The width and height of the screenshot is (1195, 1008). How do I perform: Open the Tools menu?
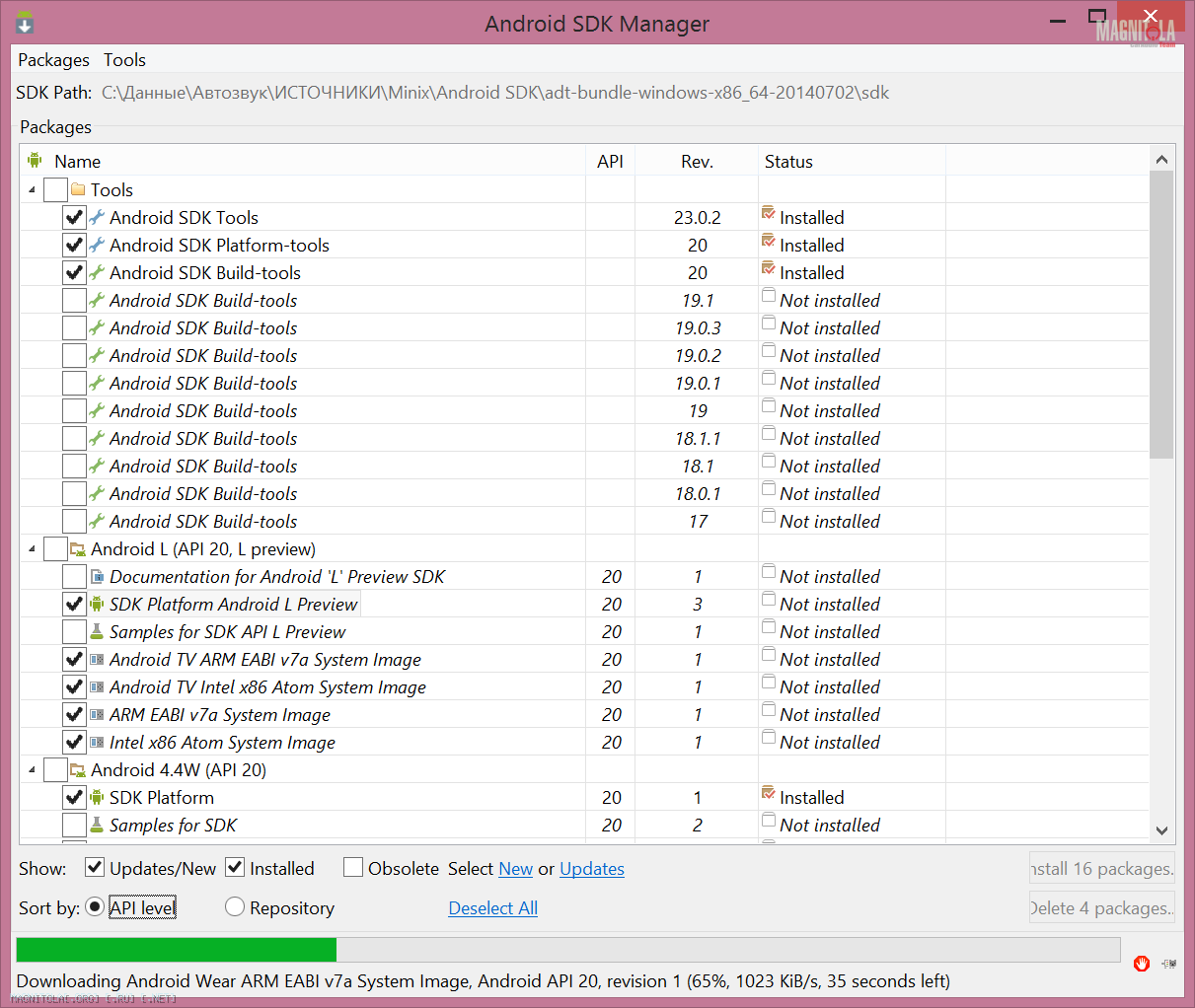(124, 60)
